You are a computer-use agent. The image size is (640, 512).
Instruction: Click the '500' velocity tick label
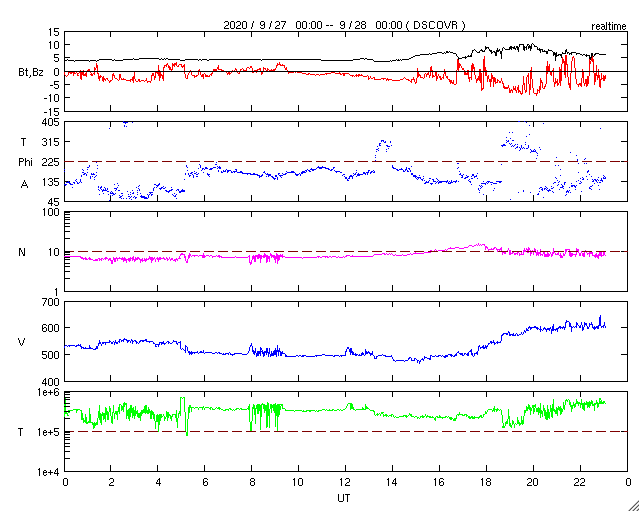pyautogui.click(x=52, y=355)
